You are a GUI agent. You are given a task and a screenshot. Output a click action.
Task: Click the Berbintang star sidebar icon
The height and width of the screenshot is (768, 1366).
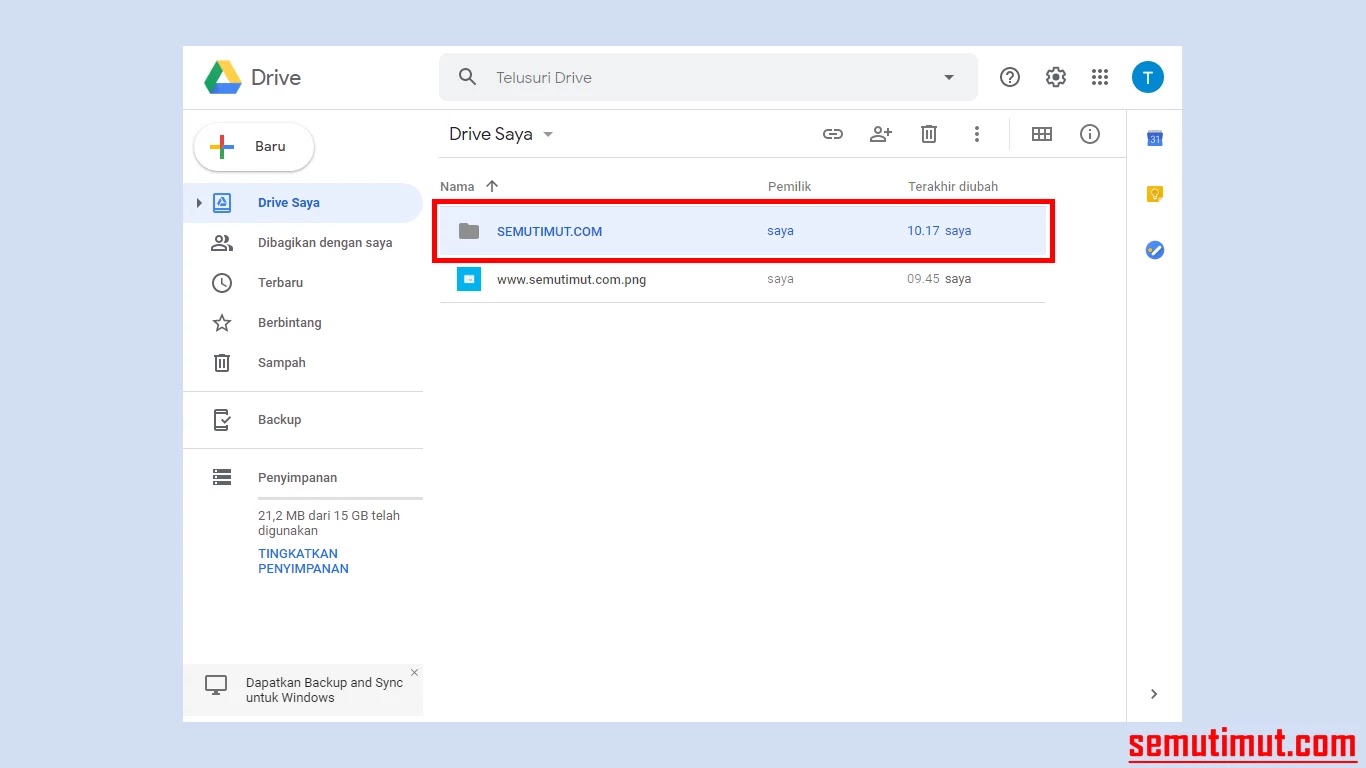[222, 323]
